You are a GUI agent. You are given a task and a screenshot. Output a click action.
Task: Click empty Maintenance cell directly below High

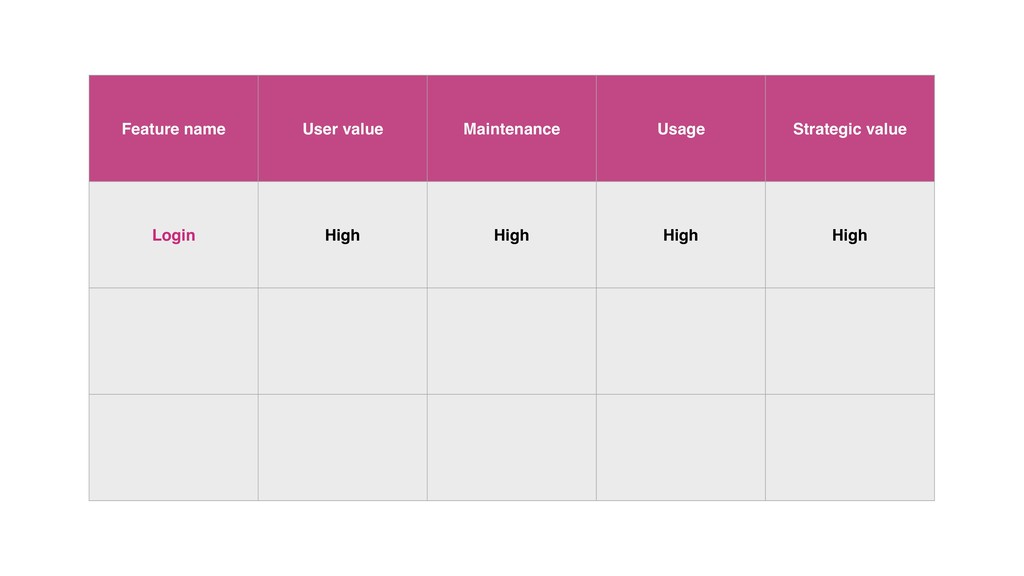click(511, 341)
